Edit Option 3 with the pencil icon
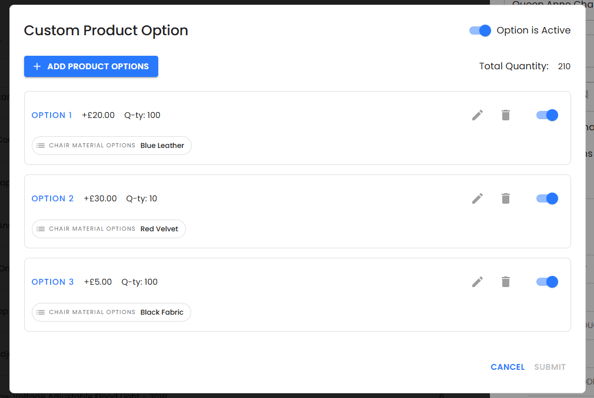The height and width of the screenshot is (398, 594). (477, 282)
